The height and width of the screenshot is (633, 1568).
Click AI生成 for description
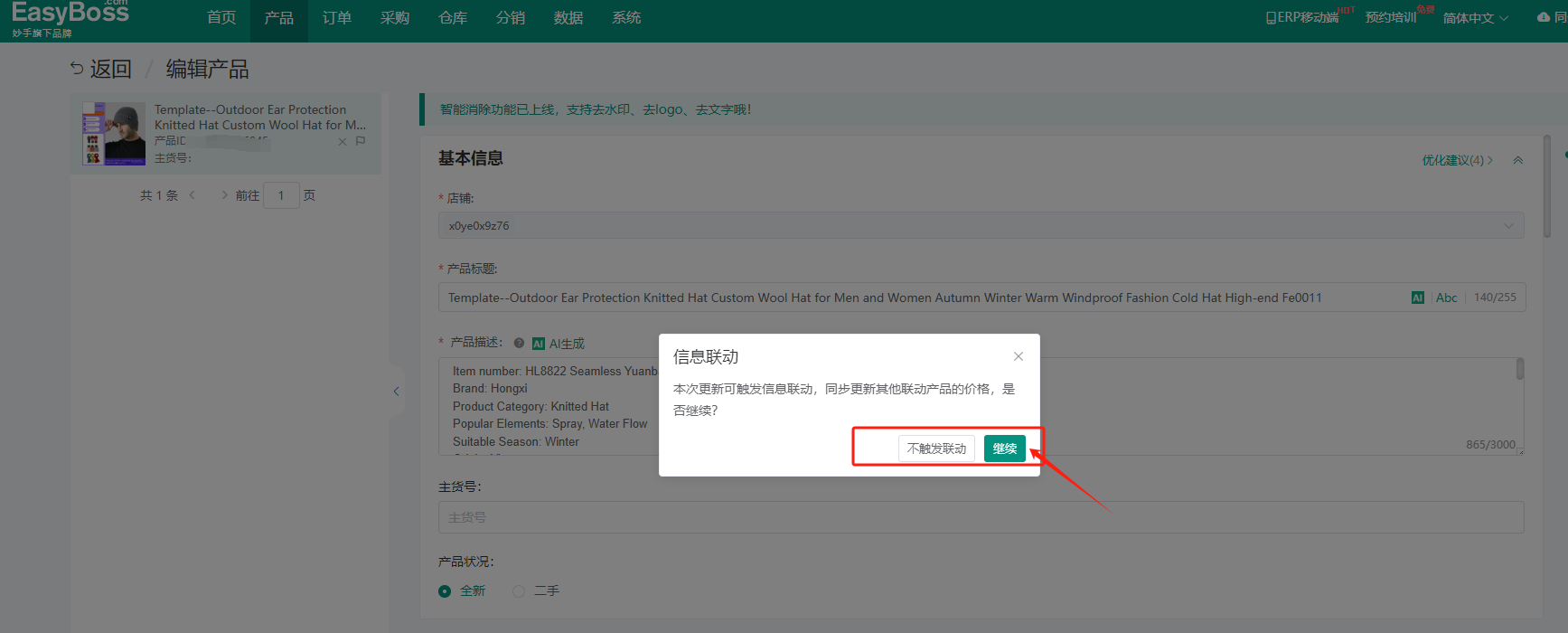[559, 344]
